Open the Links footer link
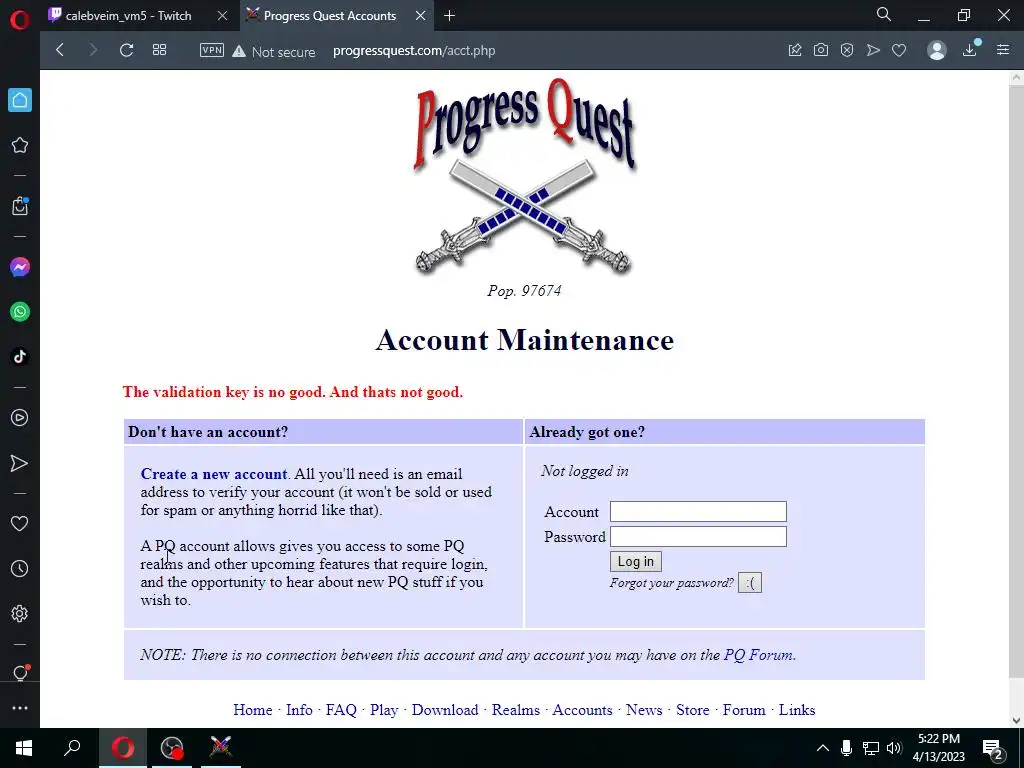 click(x=797, y=710)
